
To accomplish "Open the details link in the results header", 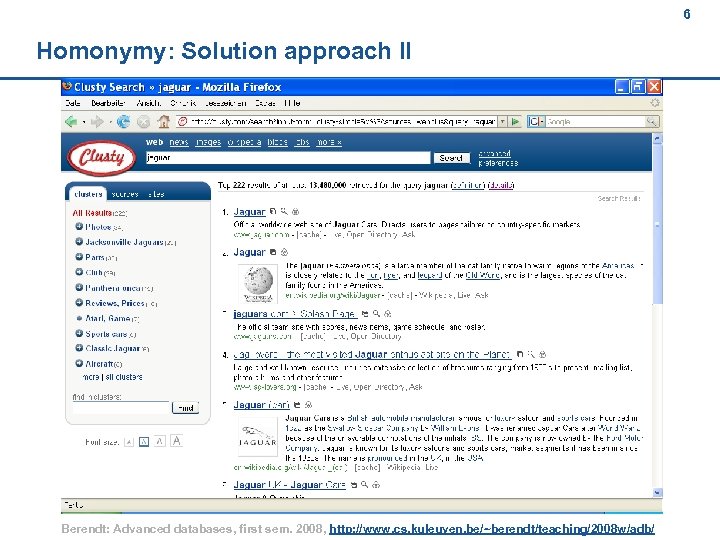I will 501,185.
